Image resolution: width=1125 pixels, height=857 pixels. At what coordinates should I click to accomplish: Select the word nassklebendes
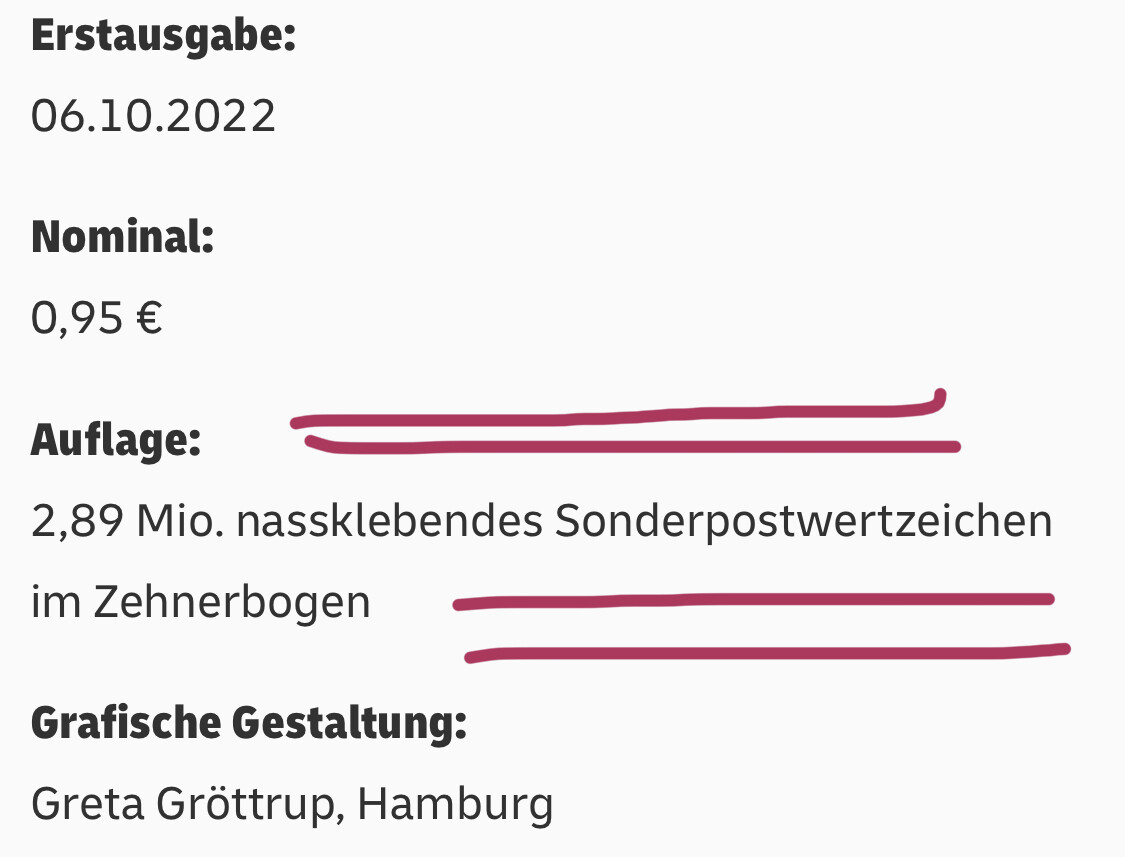pos(390,522)
